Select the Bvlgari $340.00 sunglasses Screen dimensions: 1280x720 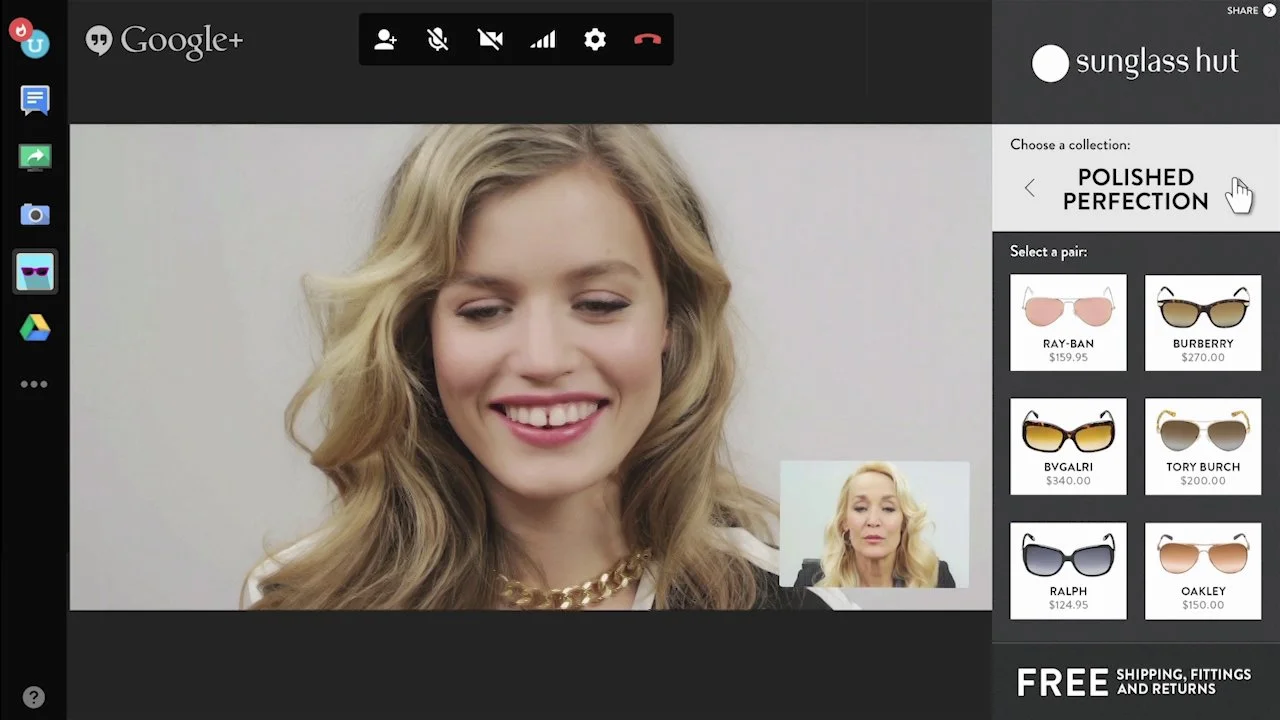coord(1068,446)
